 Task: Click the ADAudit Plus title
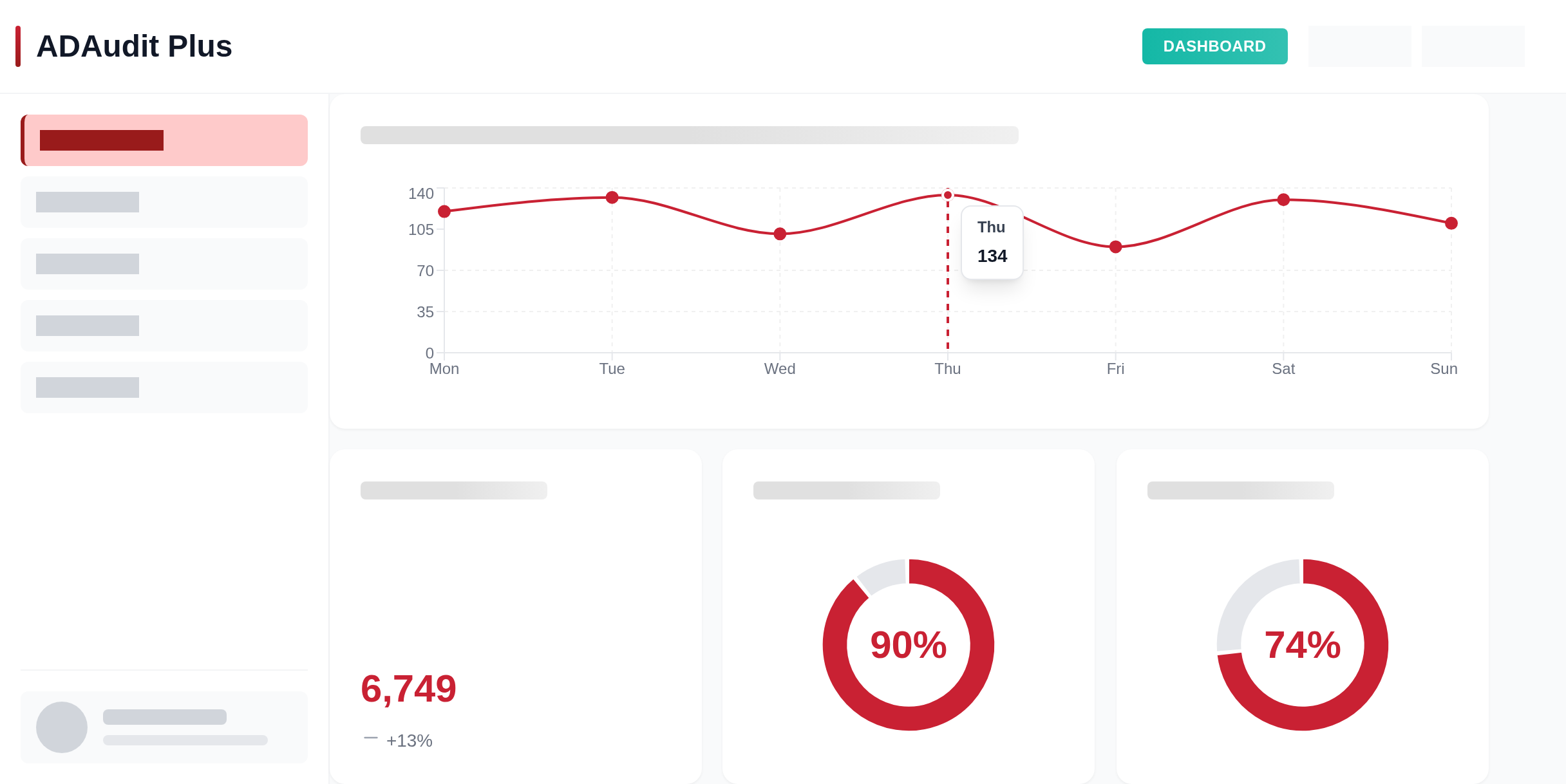point(134,46)
